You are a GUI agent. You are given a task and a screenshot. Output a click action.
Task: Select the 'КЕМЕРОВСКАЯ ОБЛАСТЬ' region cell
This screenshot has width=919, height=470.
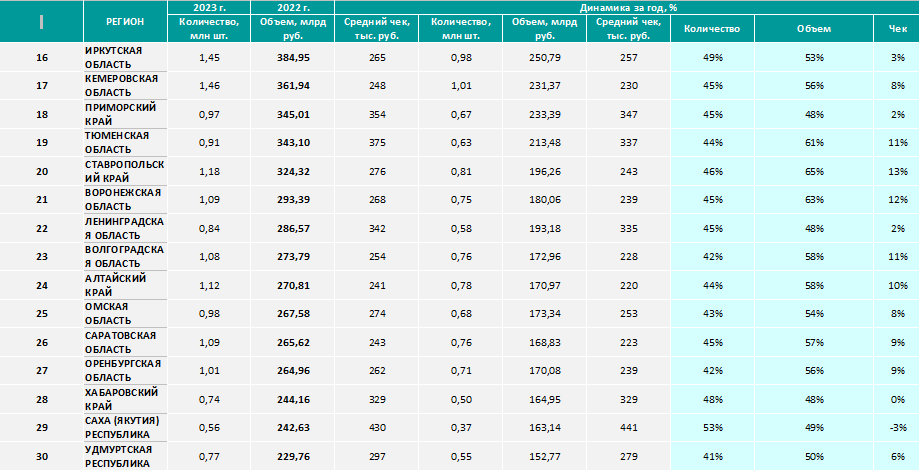(x=125, y=86)
